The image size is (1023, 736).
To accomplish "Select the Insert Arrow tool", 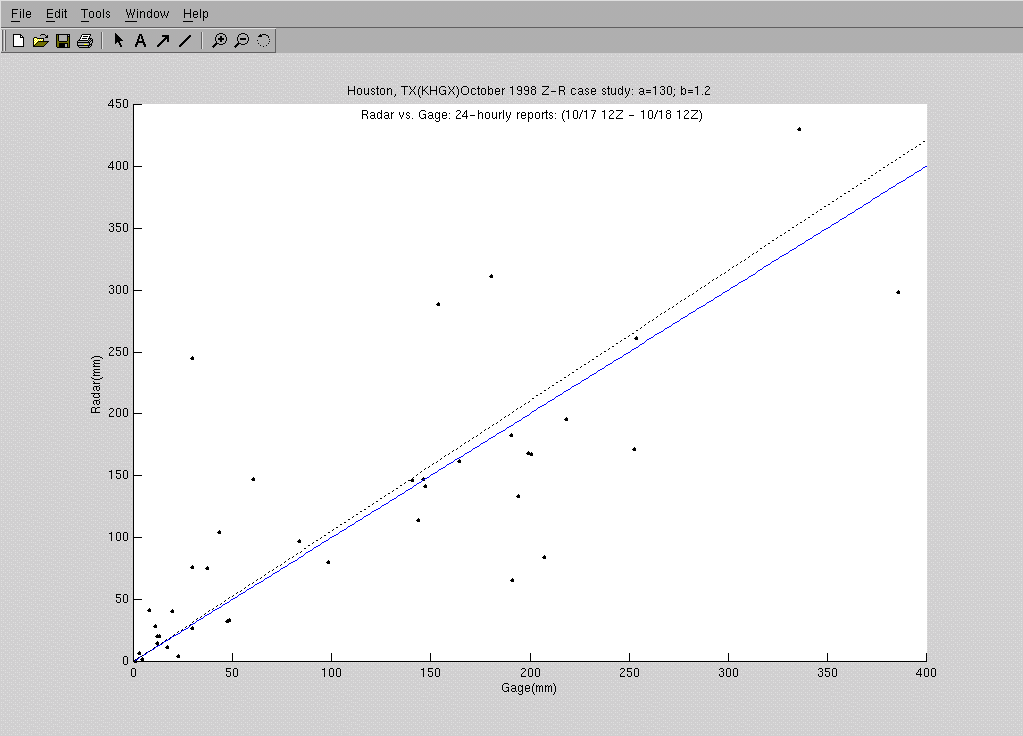I will (x=163, y=41).
